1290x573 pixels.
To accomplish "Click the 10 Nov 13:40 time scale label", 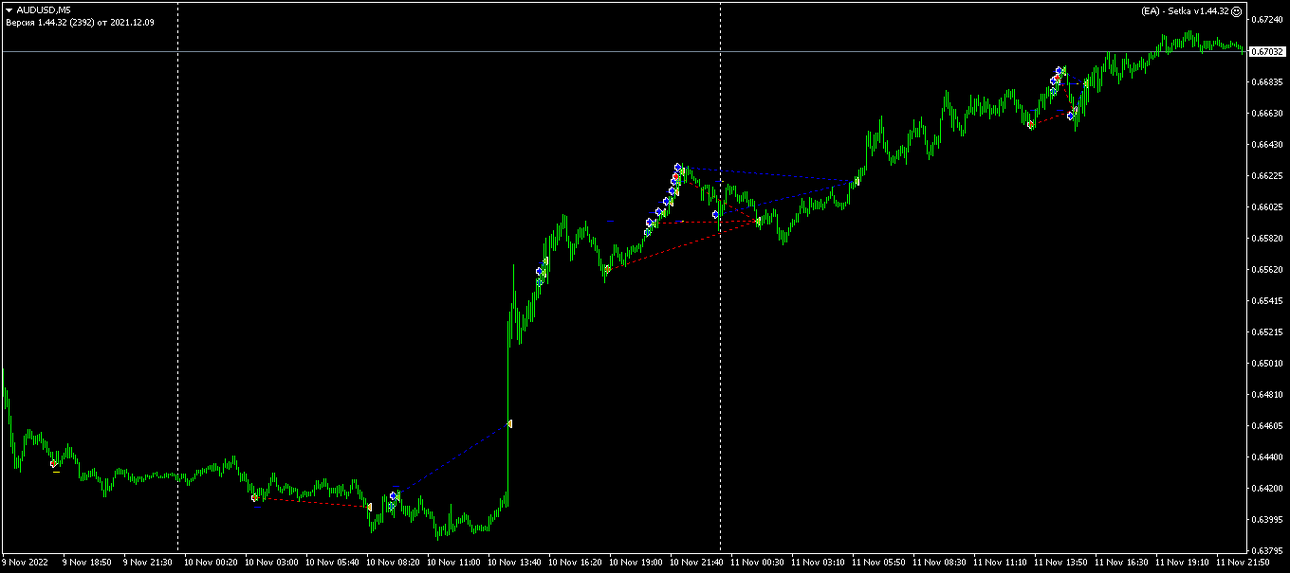I will point(515,562).
